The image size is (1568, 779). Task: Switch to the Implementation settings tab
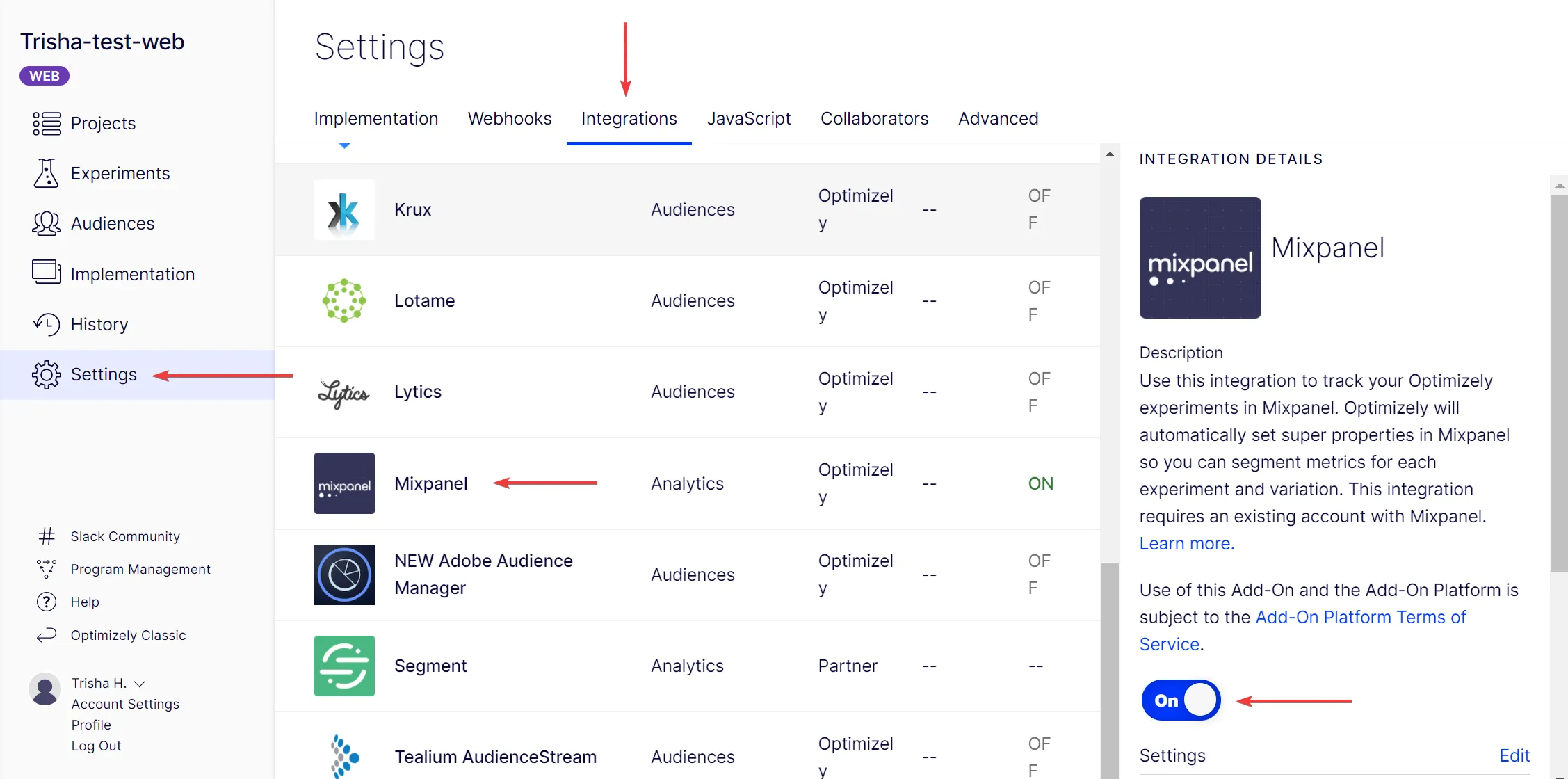point(376,119)
